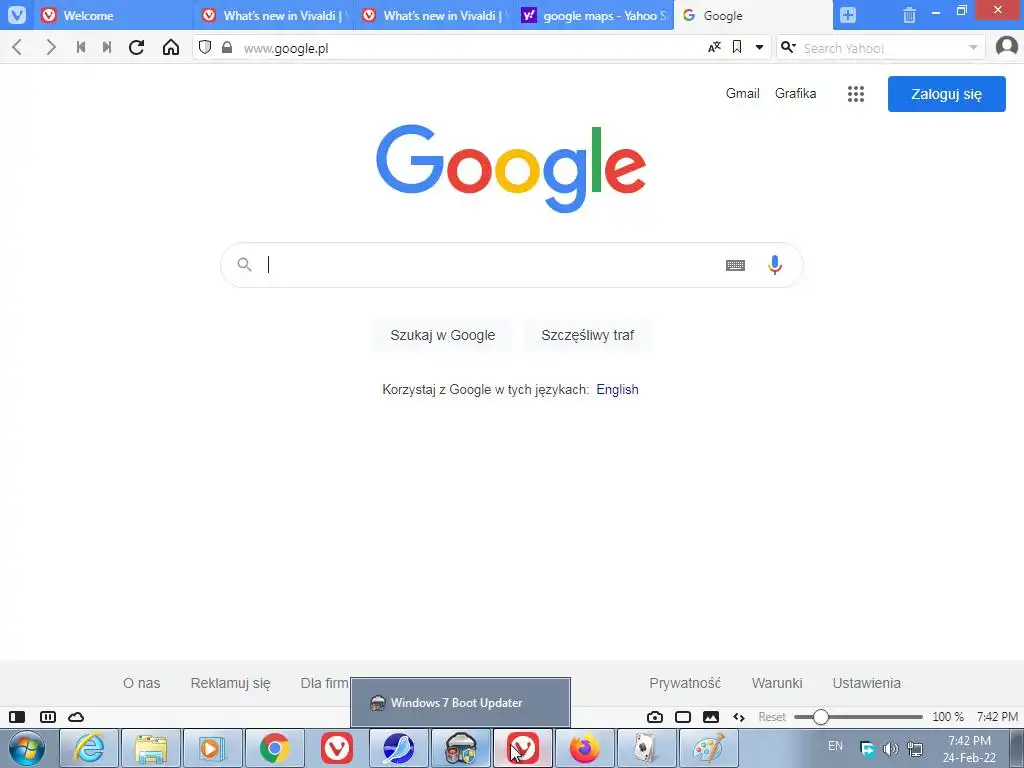Screen dimensions: 1024x768
Task: Open the Warunki footer link
Action: 777,683
